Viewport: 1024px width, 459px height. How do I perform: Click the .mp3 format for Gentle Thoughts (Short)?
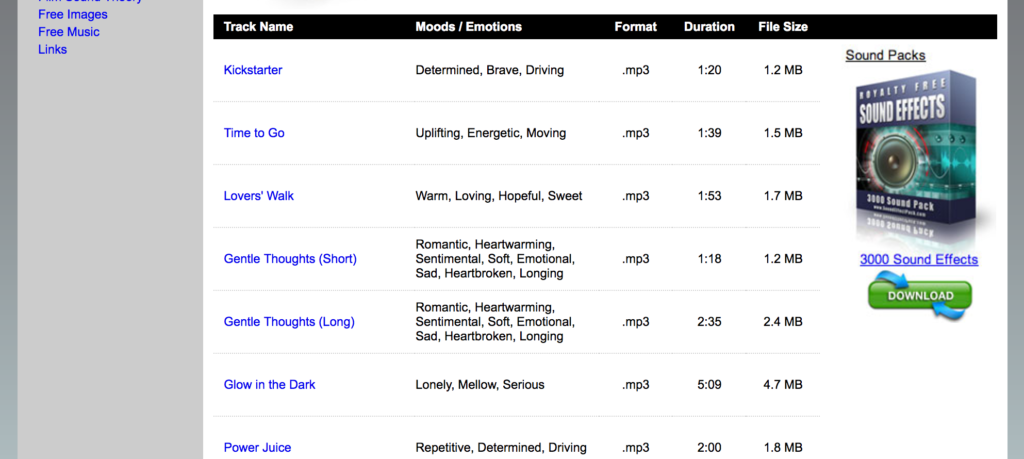pos(635,259)
